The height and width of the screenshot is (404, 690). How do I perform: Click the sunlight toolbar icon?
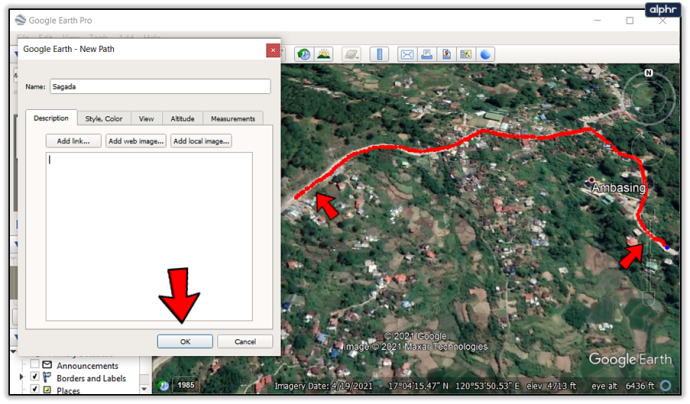coord(325,54)
